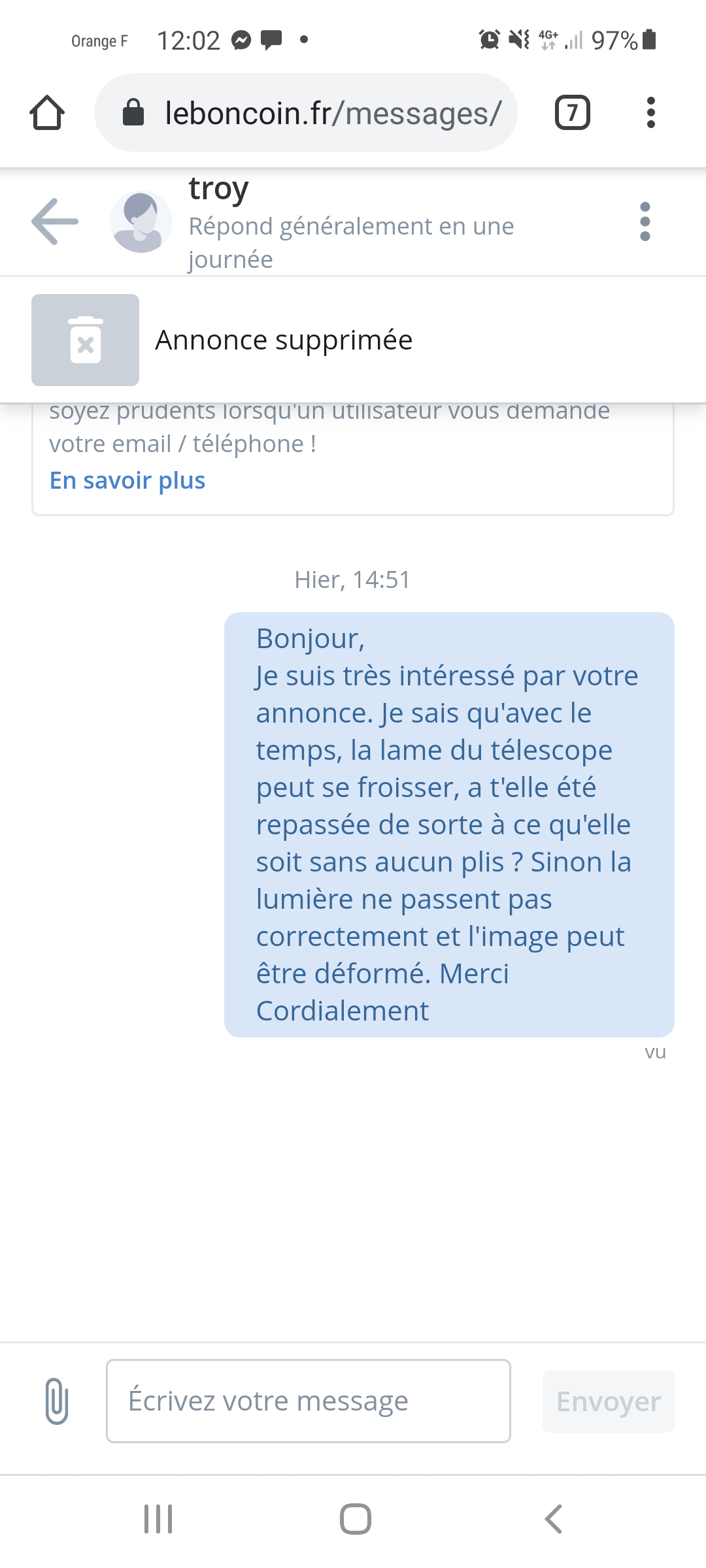Tap the Messenger notification icon in status bar
This screenshot has width=706, height=1568.
click(241, 41)
